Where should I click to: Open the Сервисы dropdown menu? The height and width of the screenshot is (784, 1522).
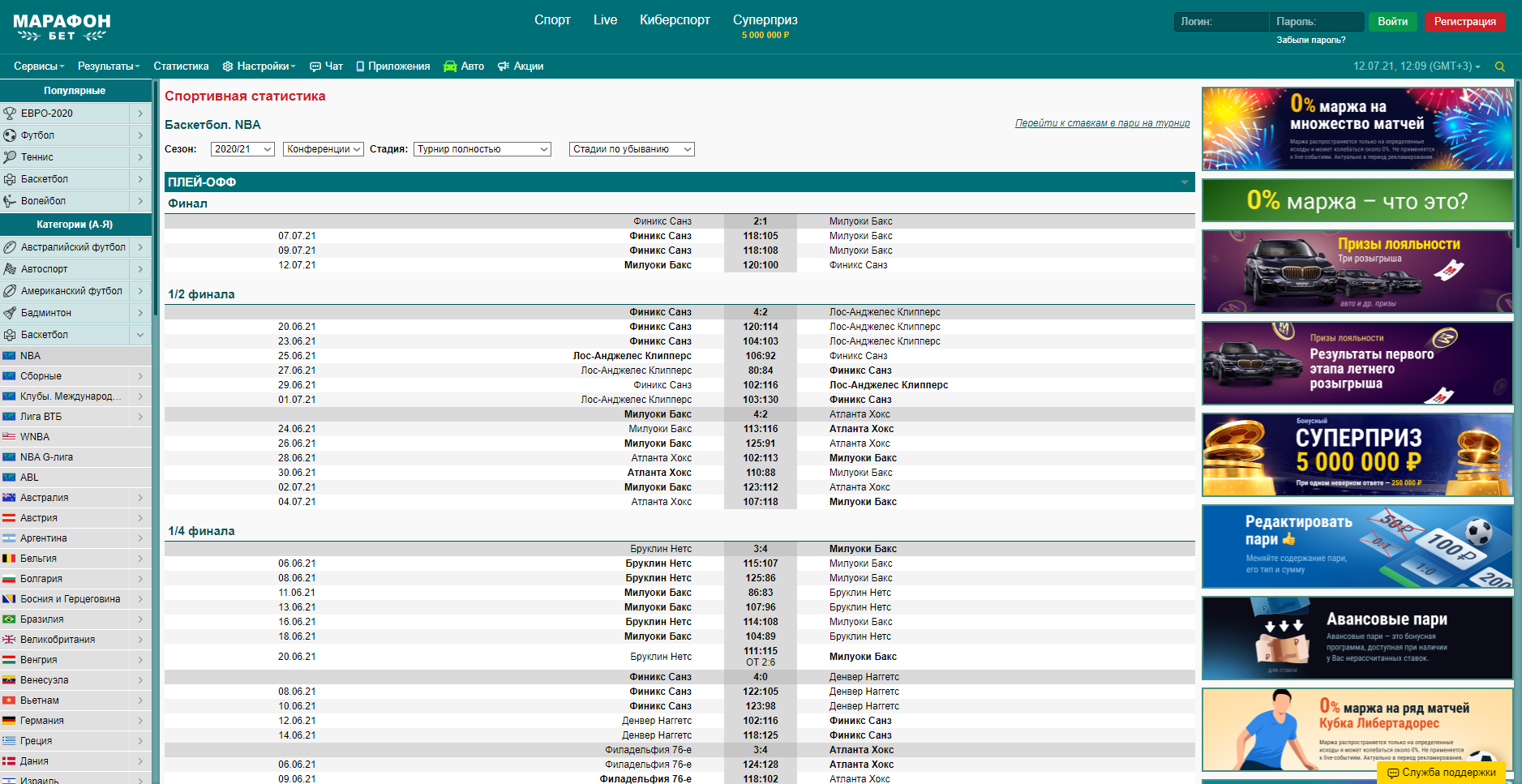39,66
